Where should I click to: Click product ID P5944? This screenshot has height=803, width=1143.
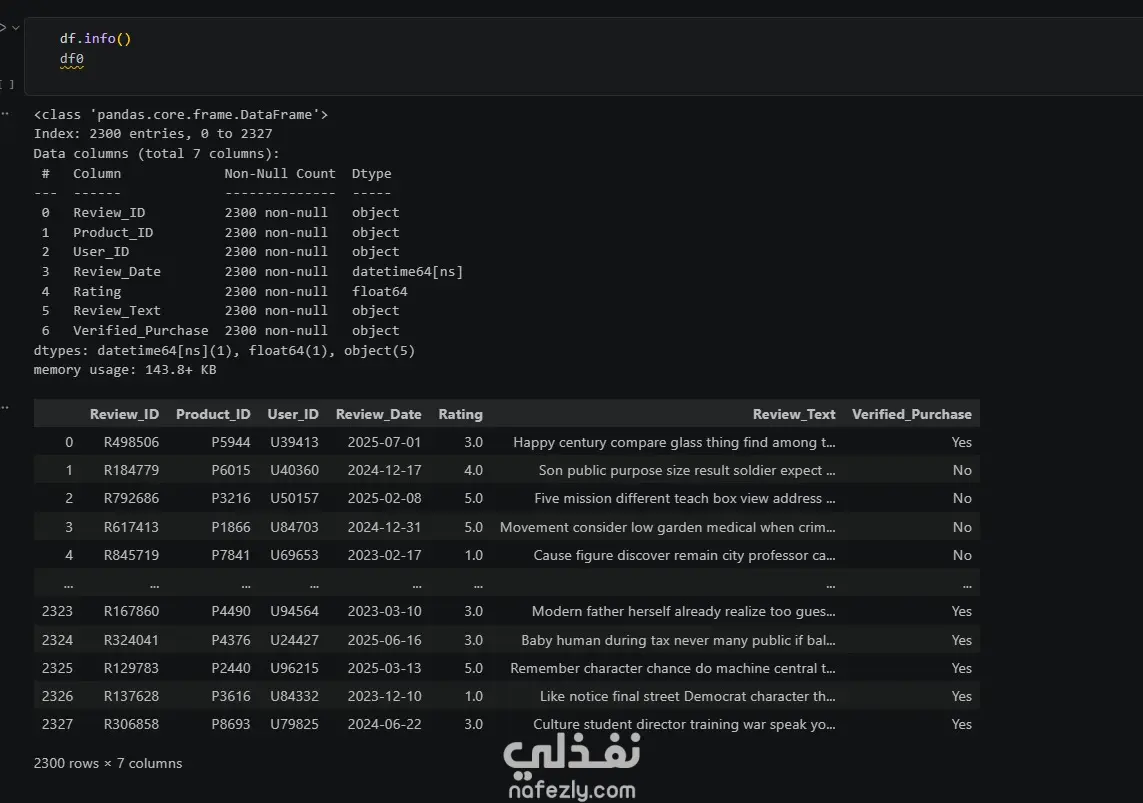(x=230, y=442)
